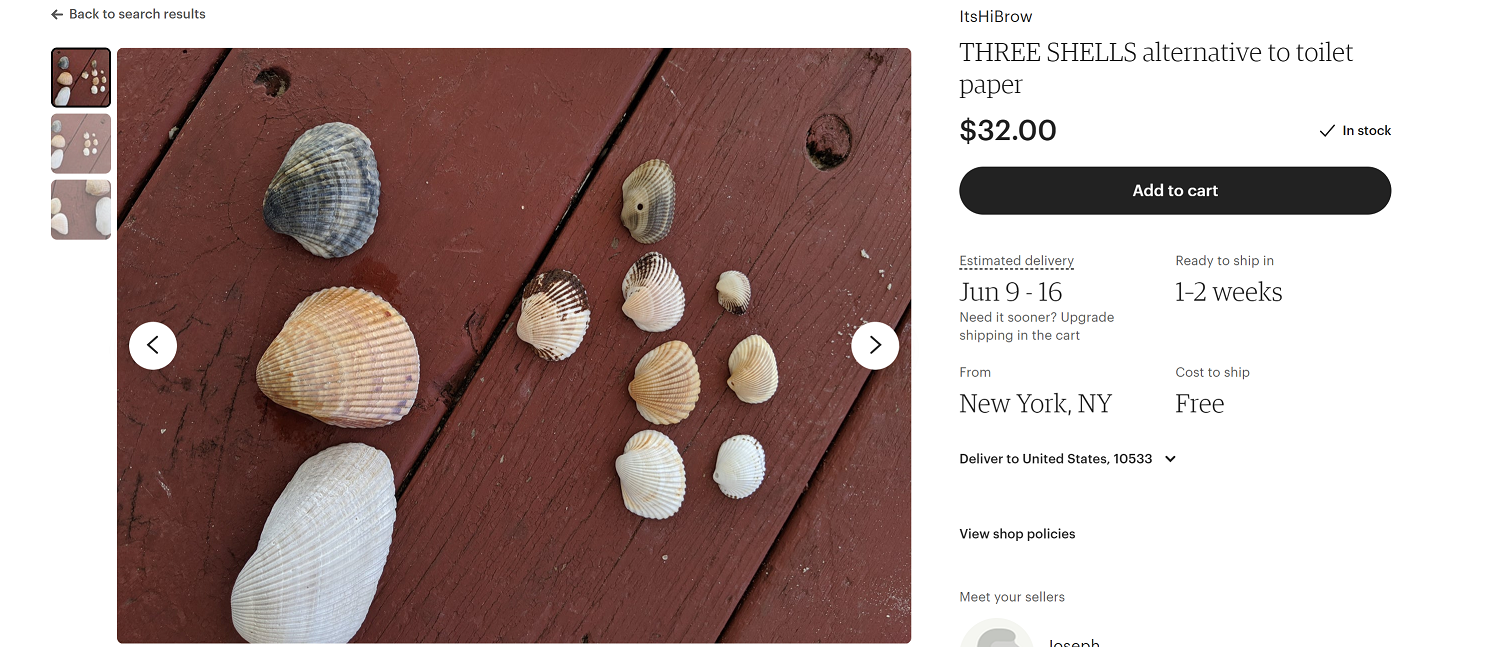Click the $32.00 price
Image resolution: width=1503 pixels, height=647 pixels.
1007,131
